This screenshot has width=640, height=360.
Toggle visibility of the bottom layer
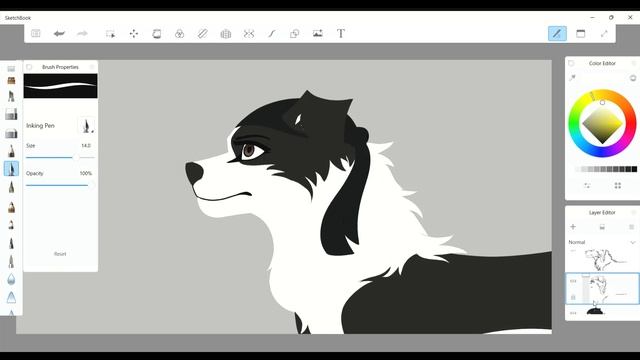(x=573, y=313)
